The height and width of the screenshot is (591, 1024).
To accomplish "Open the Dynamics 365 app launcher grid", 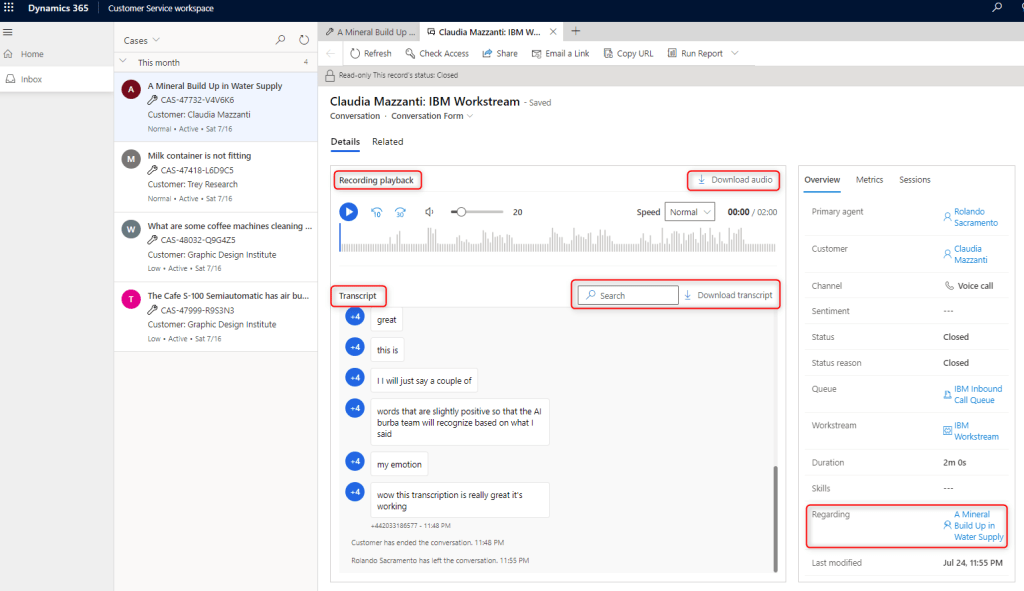I will [x=10, y=8].
